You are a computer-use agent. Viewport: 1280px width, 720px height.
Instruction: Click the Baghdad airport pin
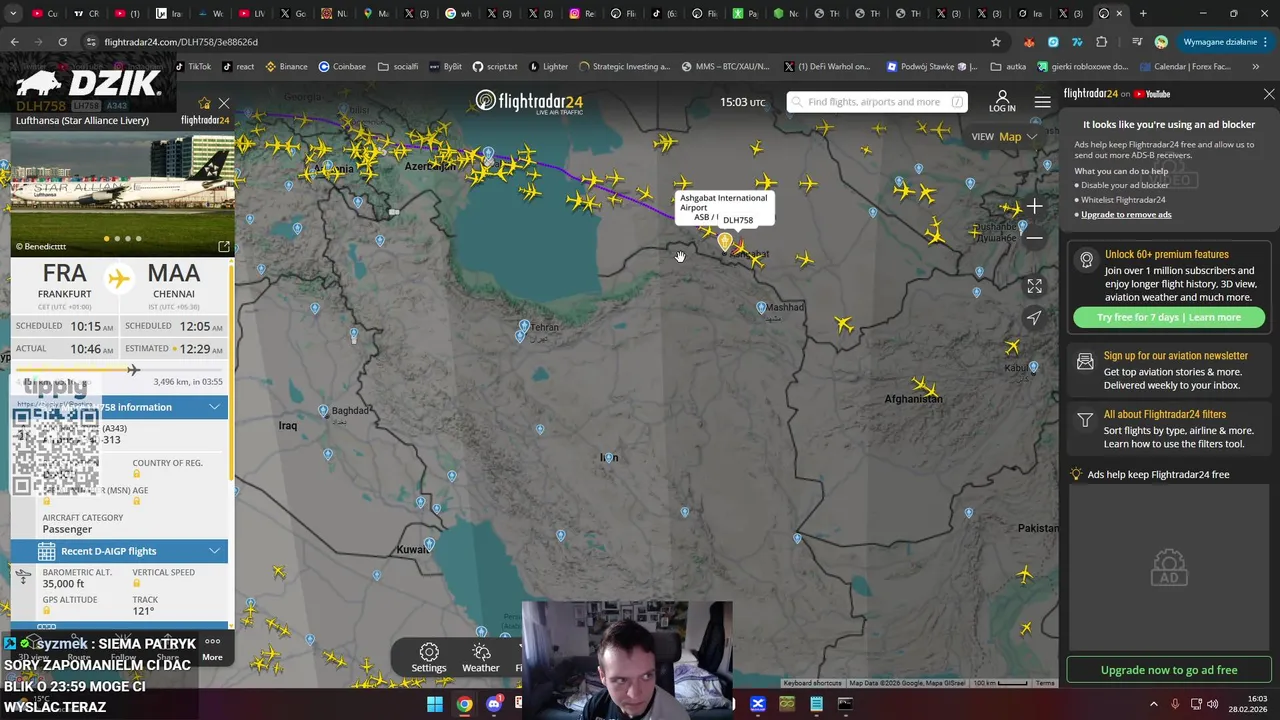click(x=323, y=411)
